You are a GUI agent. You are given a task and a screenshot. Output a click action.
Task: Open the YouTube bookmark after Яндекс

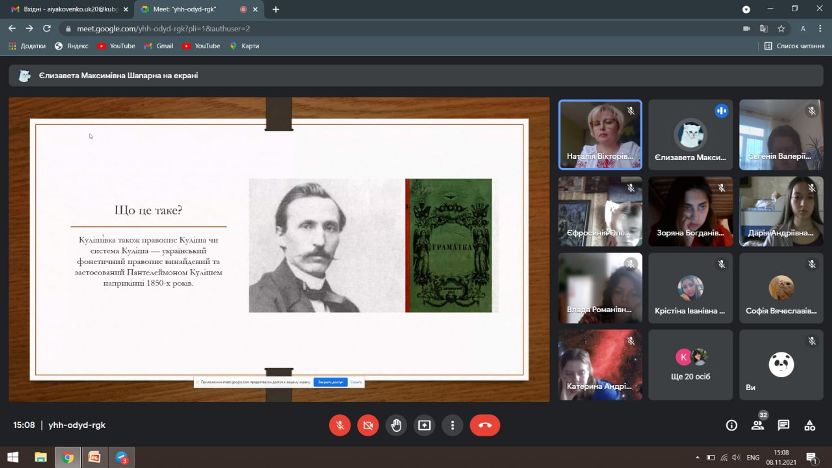coord(116,46)
